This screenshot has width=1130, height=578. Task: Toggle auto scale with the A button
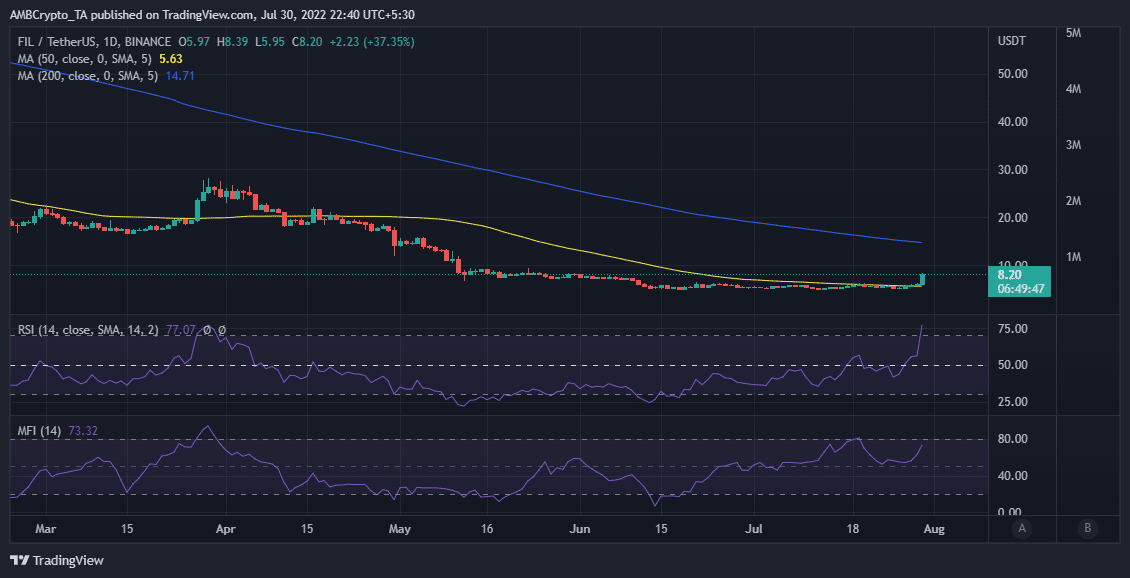pyautogui.click(x=1020, y=528)
